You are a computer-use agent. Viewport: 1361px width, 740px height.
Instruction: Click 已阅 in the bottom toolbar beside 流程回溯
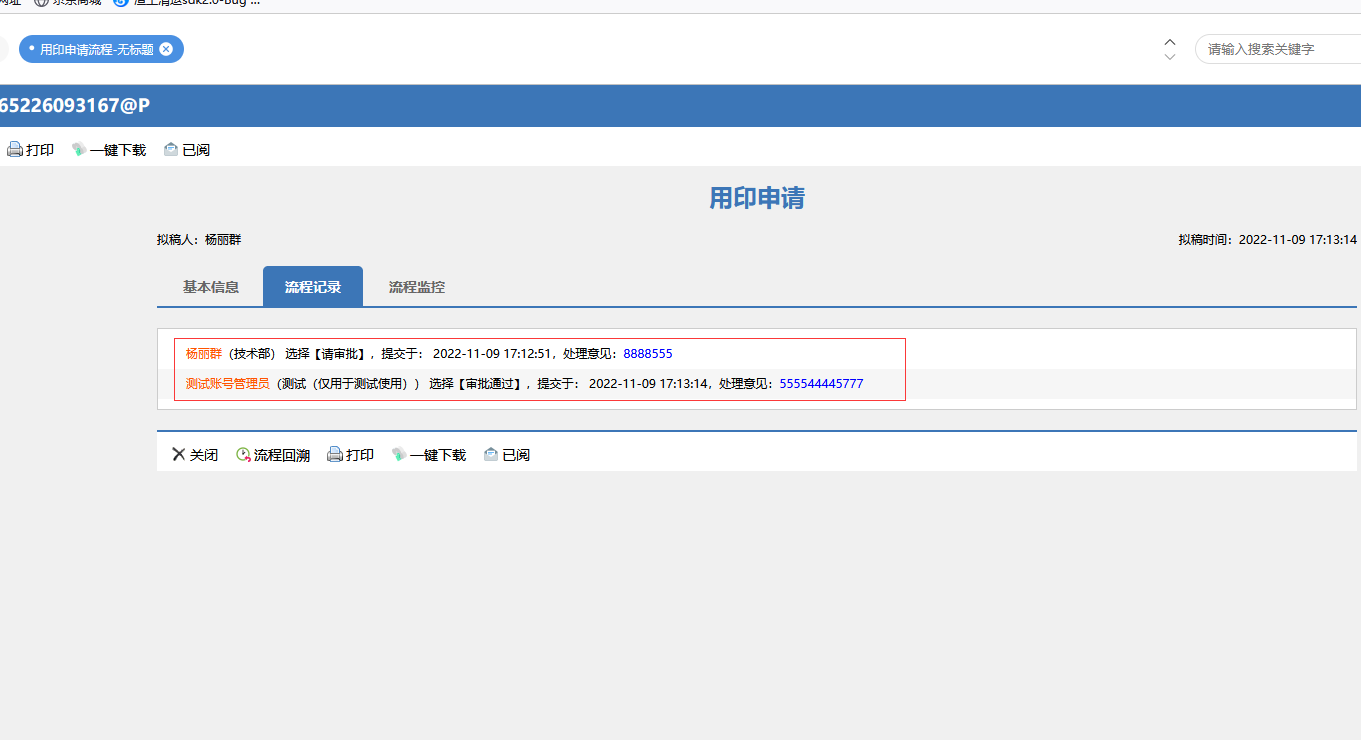tap(507, 455)
